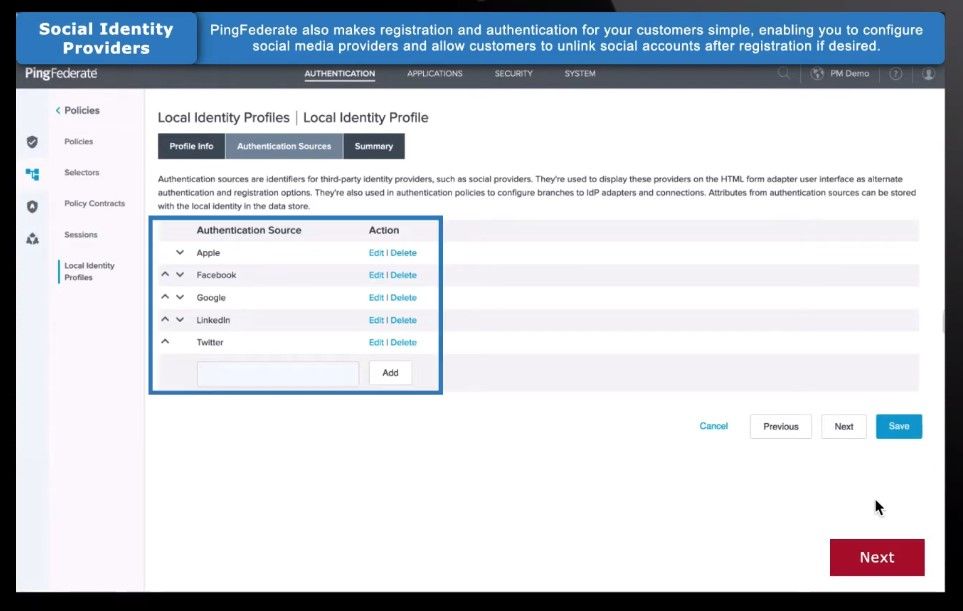Open the user account icon
Viewport: 963px width, 611px height.
pos(929,74)
